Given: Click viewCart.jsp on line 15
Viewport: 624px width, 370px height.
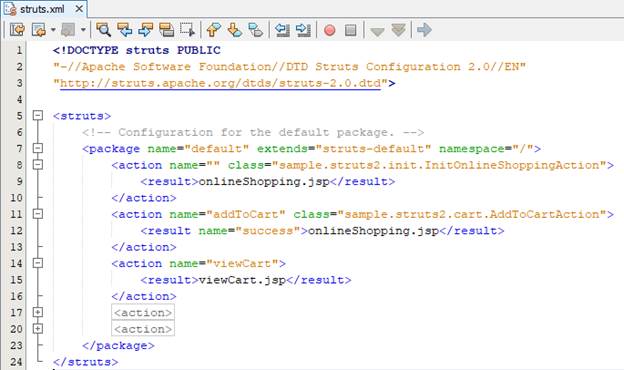Looking at the screenshot, I should coord(242,280).
